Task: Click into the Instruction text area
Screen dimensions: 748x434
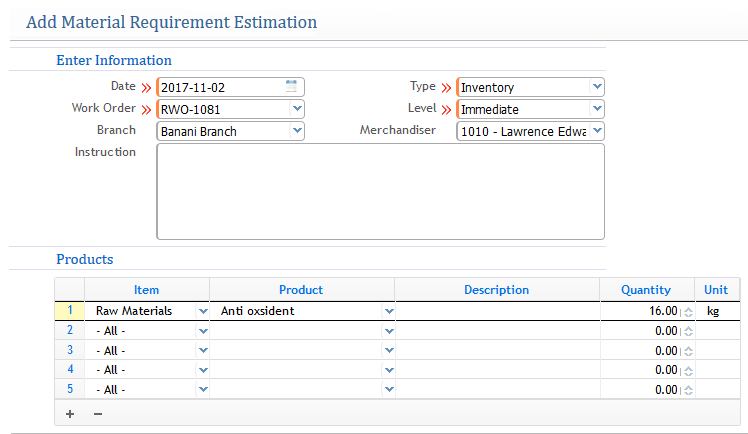Action: click(x=381, y=192)
